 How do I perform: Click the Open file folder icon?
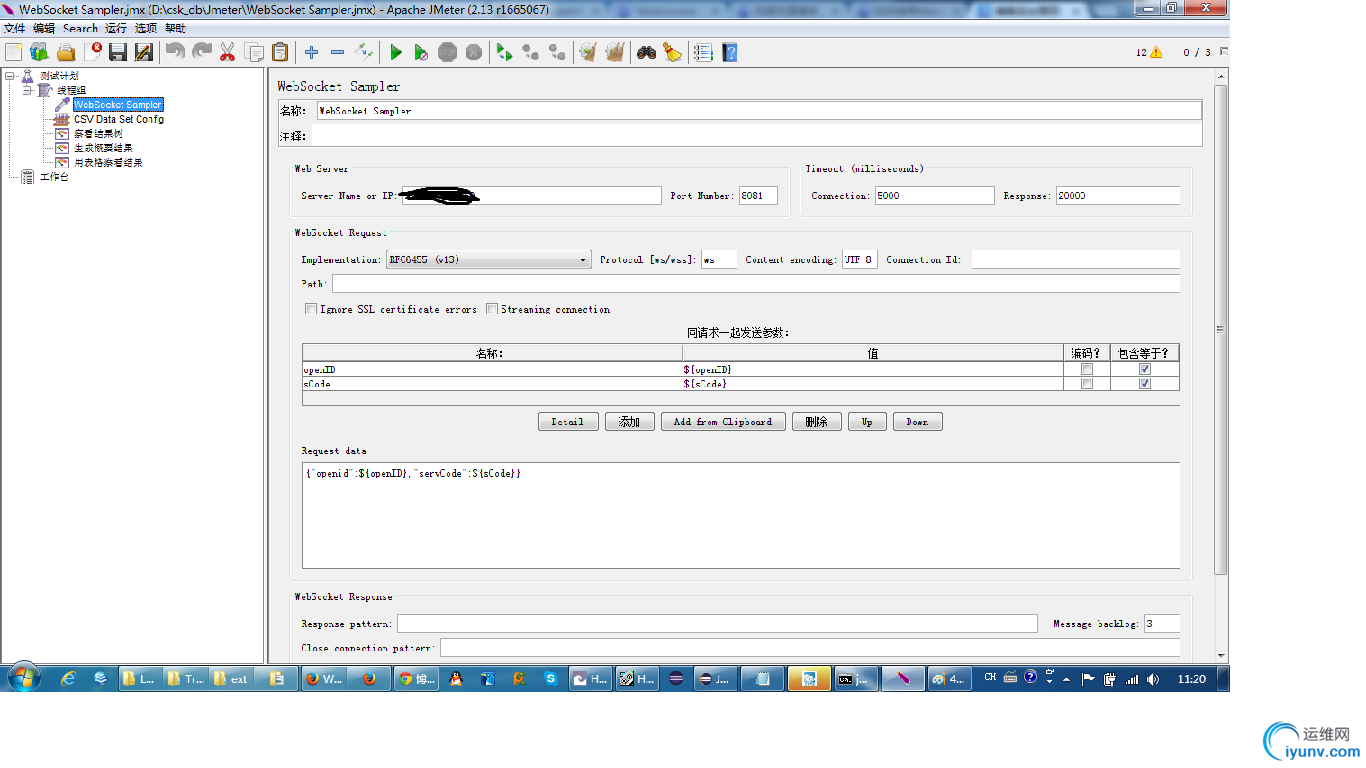point(66,52)
